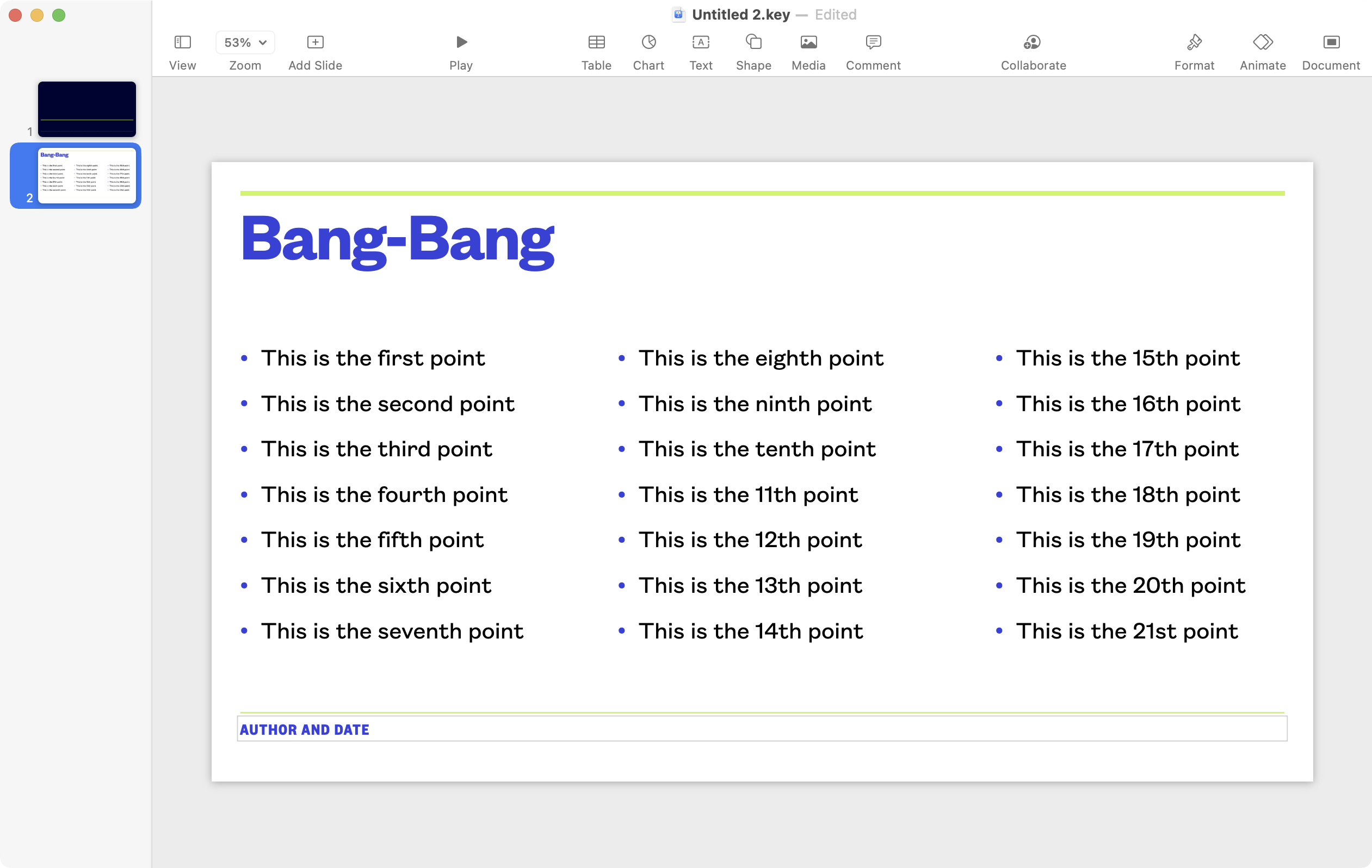The image size is (1372, 868).
Task: Show the Animate inspector
Action: [x=1263, y=42]
